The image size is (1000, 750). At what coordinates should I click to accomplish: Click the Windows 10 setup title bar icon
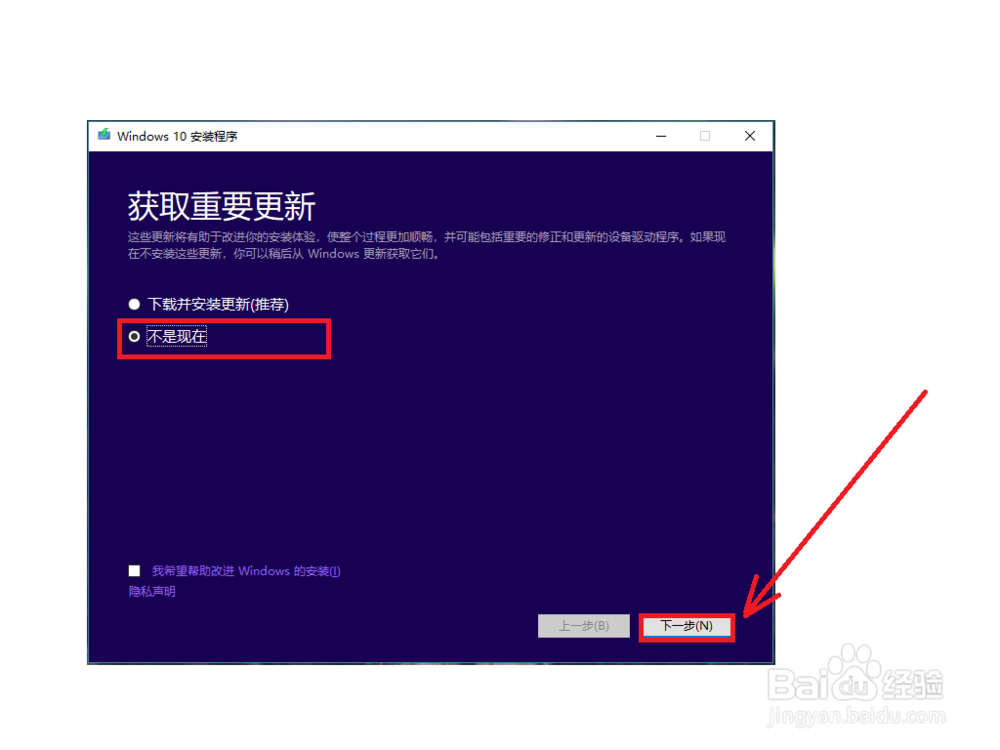[104, 135]
